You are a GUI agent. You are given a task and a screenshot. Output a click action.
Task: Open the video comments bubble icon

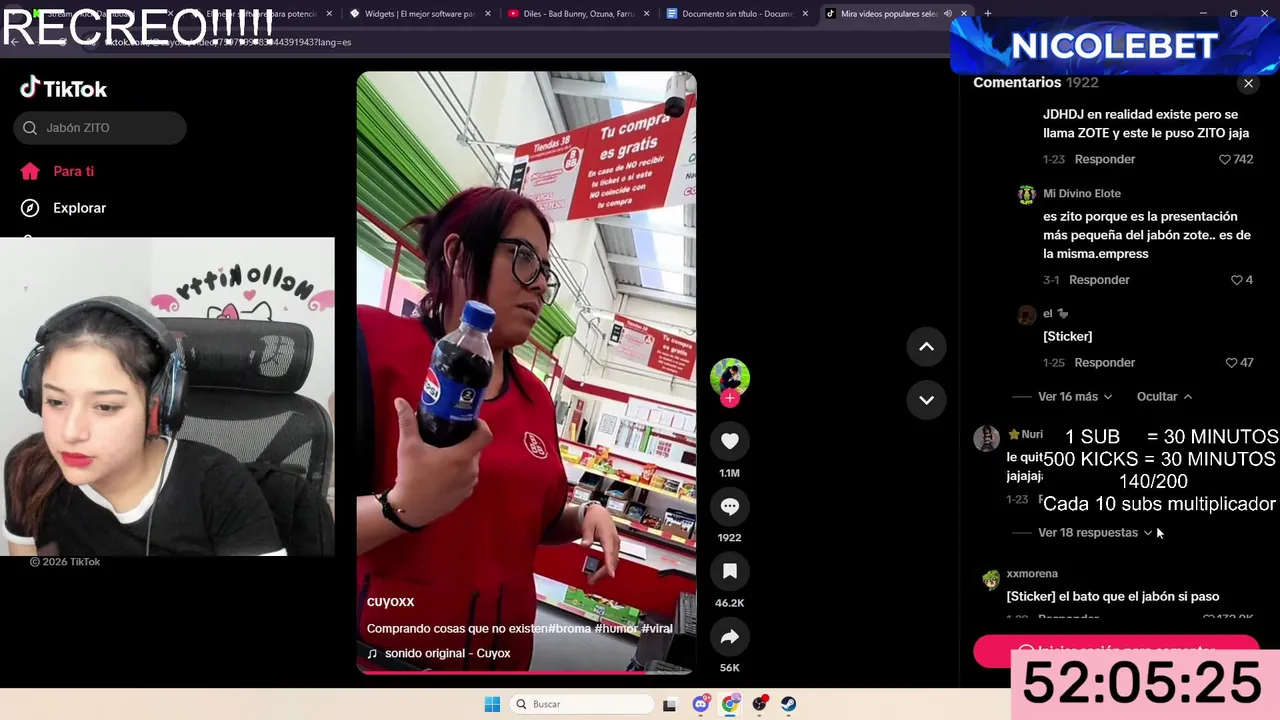730,506
